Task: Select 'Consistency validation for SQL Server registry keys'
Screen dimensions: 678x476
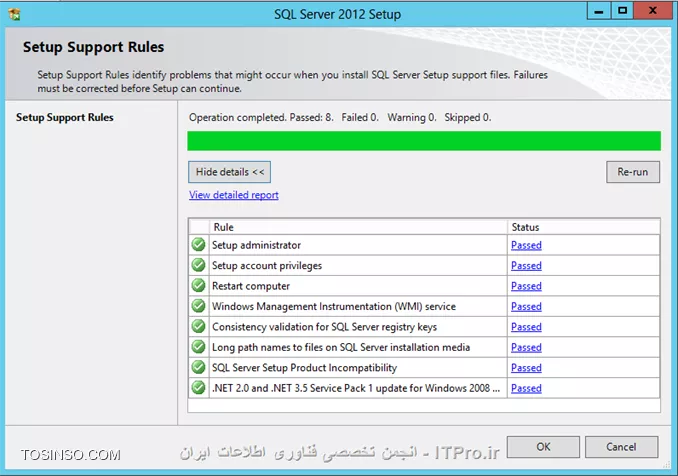Action: [x=324, y=327]
